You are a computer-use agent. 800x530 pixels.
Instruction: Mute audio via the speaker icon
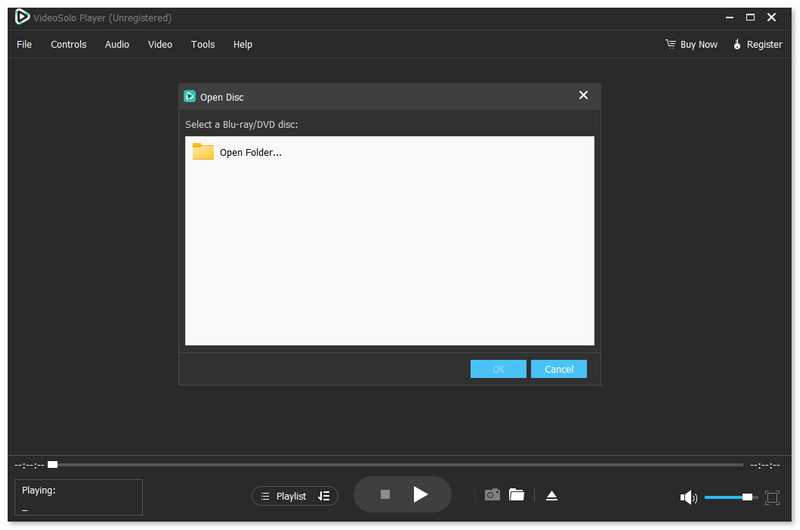point(688,497)
